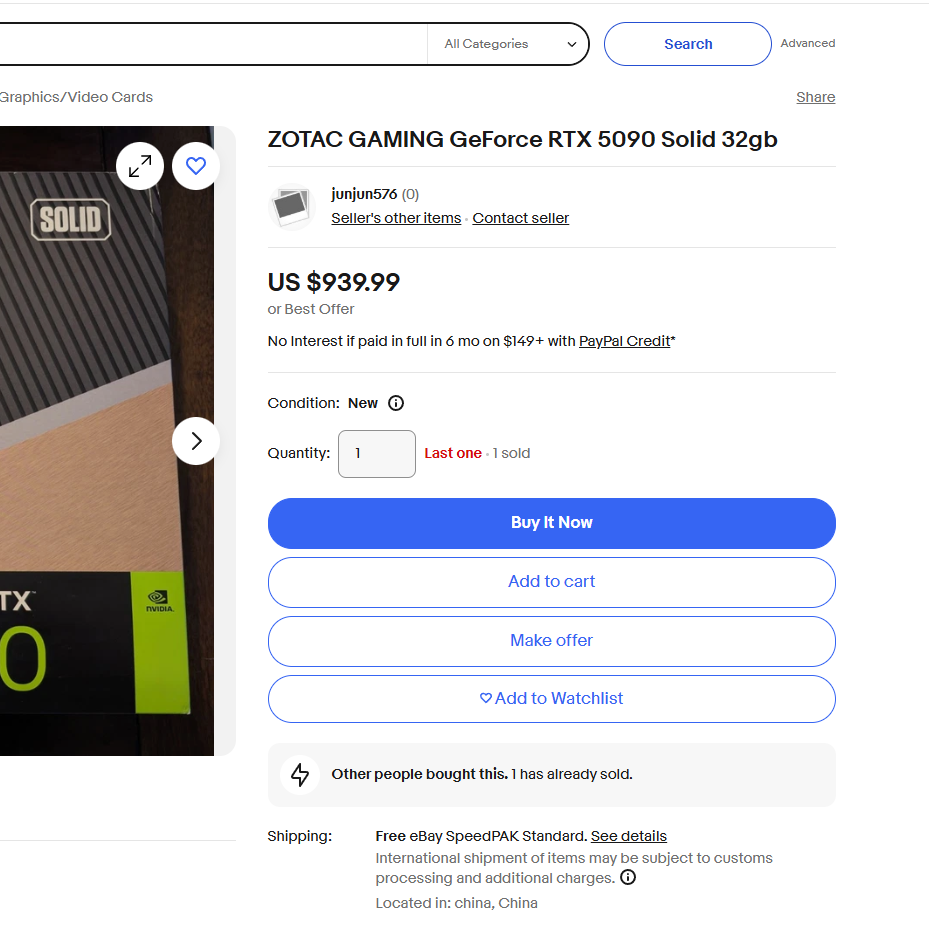Click the Share link
Viewport: 929px width, 929px height.
point(815,97)
